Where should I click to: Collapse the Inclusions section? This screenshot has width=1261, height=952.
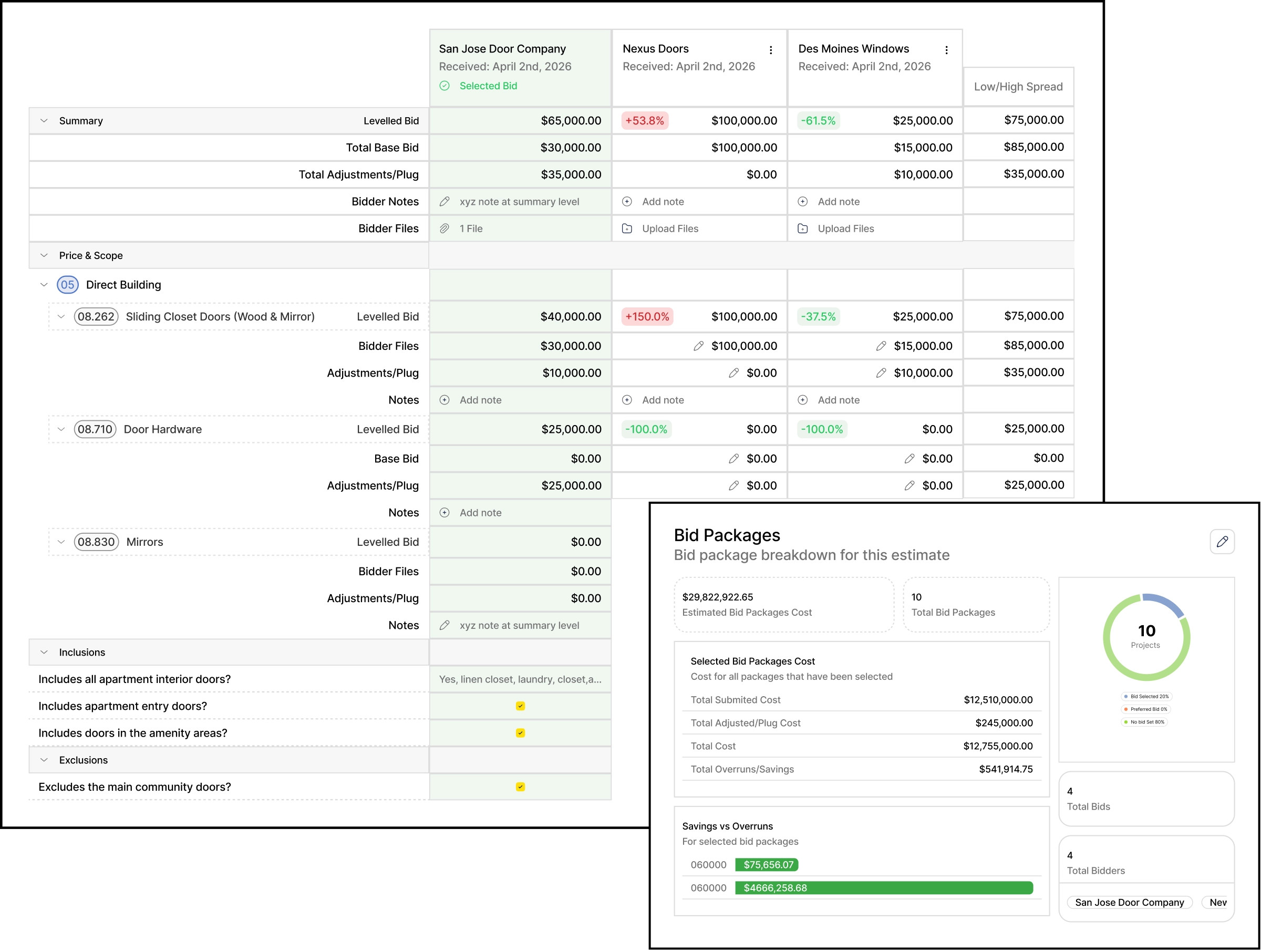coord(44,652)
